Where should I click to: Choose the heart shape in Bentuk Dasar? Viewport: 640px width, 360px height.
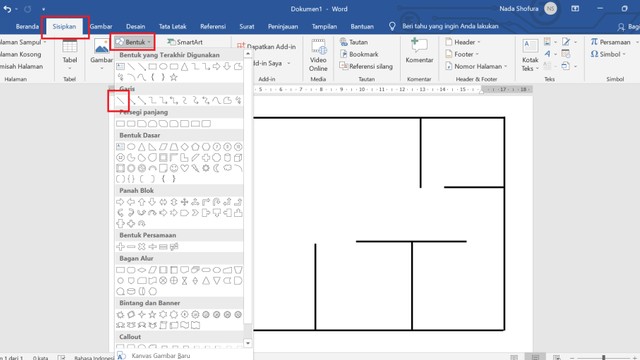click(184, 168)
